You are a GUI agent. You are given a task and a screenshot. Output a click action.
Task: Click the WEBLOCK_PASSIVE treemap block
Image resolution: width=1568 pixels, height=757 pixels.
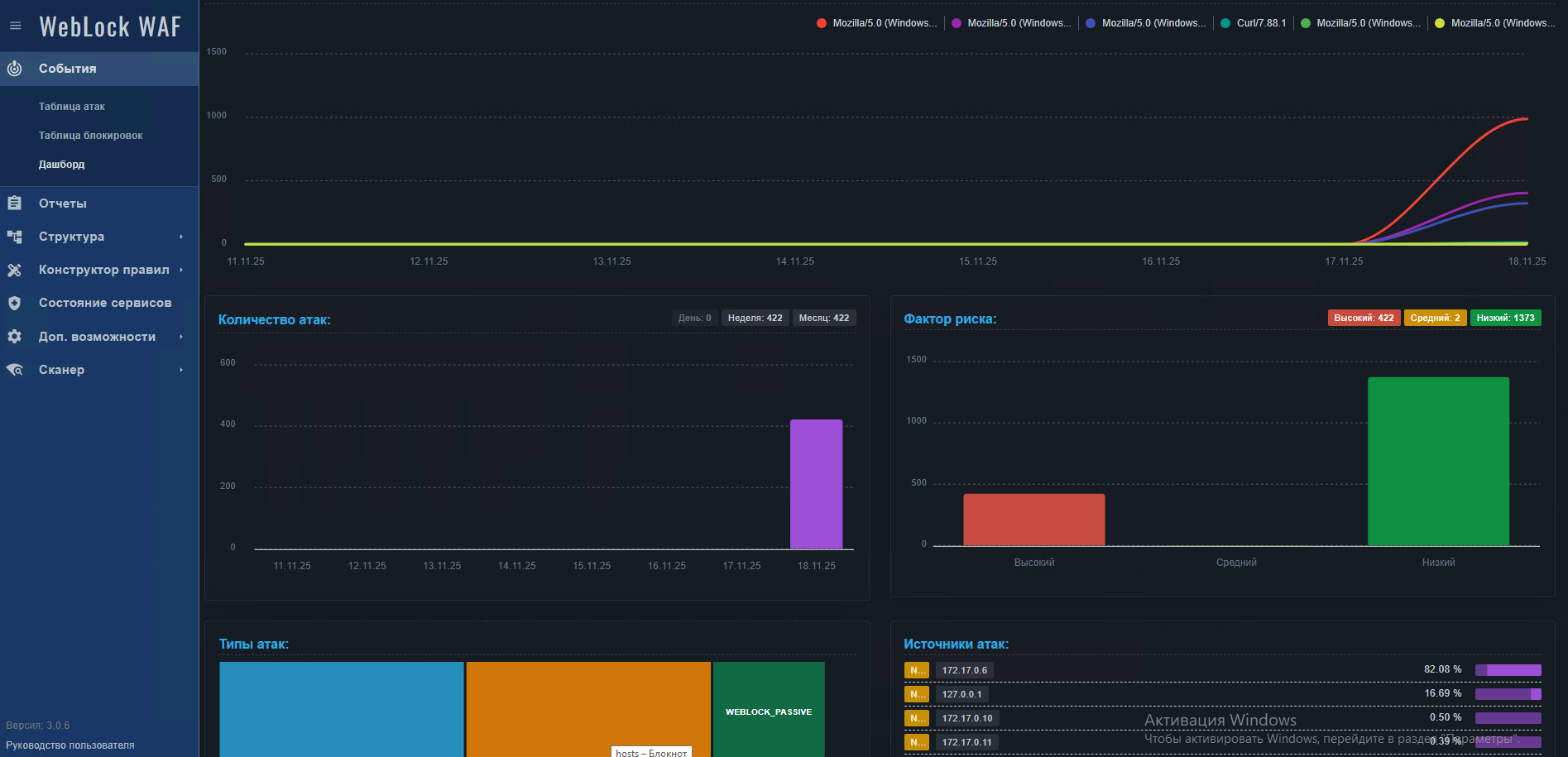[x=769, y=711]
